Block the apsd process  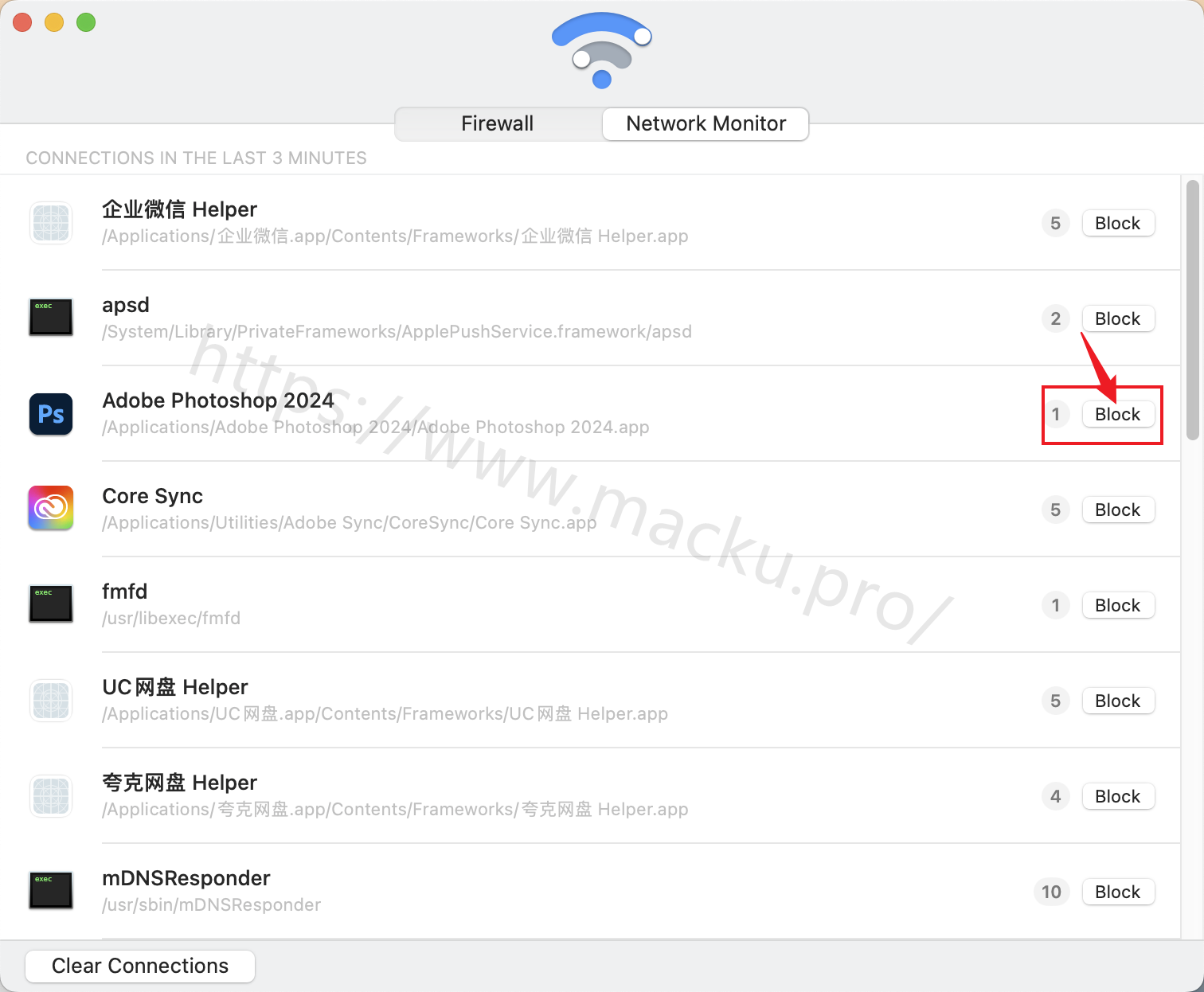click(1118, 318)
